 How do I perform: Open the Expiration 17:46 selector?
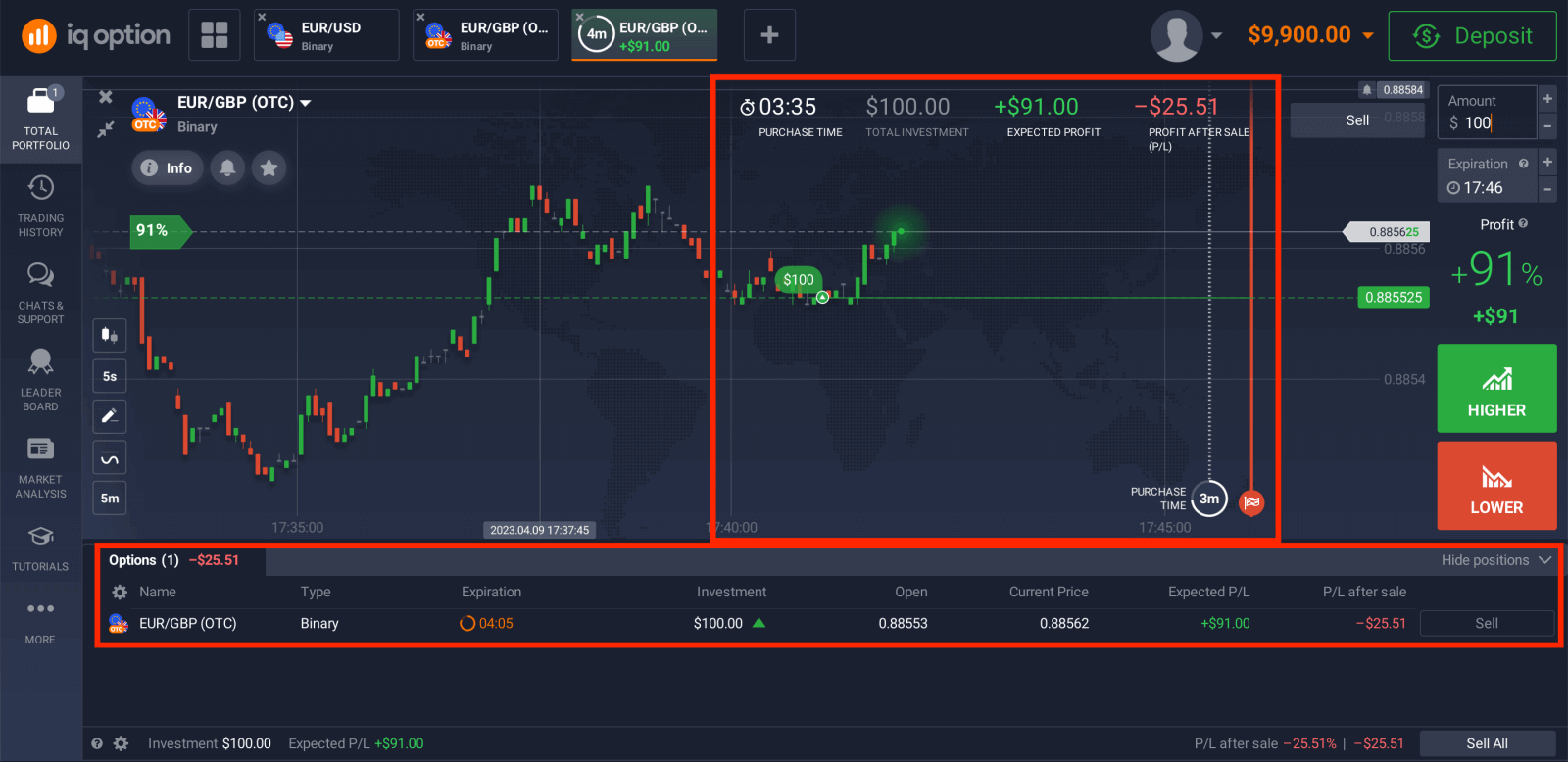tap(1487, 176)
